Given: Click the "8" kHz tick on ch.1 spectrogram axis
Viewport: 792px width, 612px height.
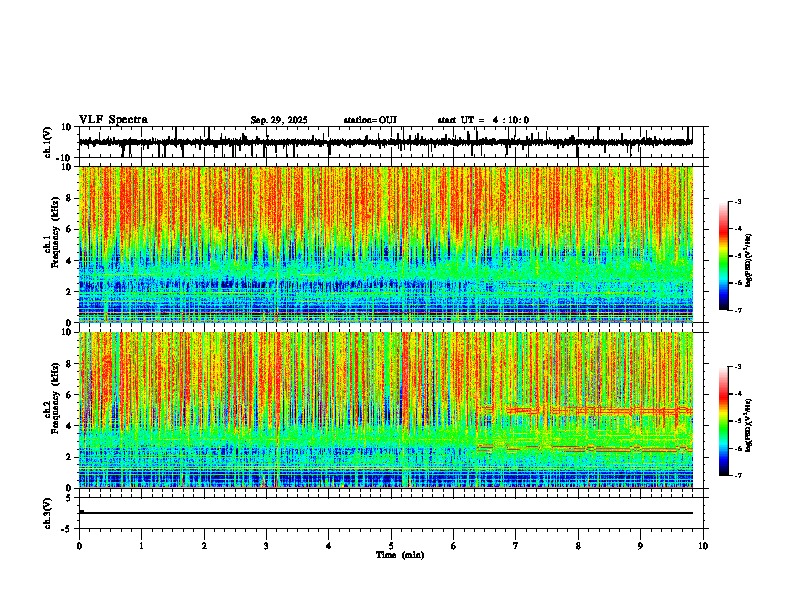Looking at the screenshot, I should [69, 198].
